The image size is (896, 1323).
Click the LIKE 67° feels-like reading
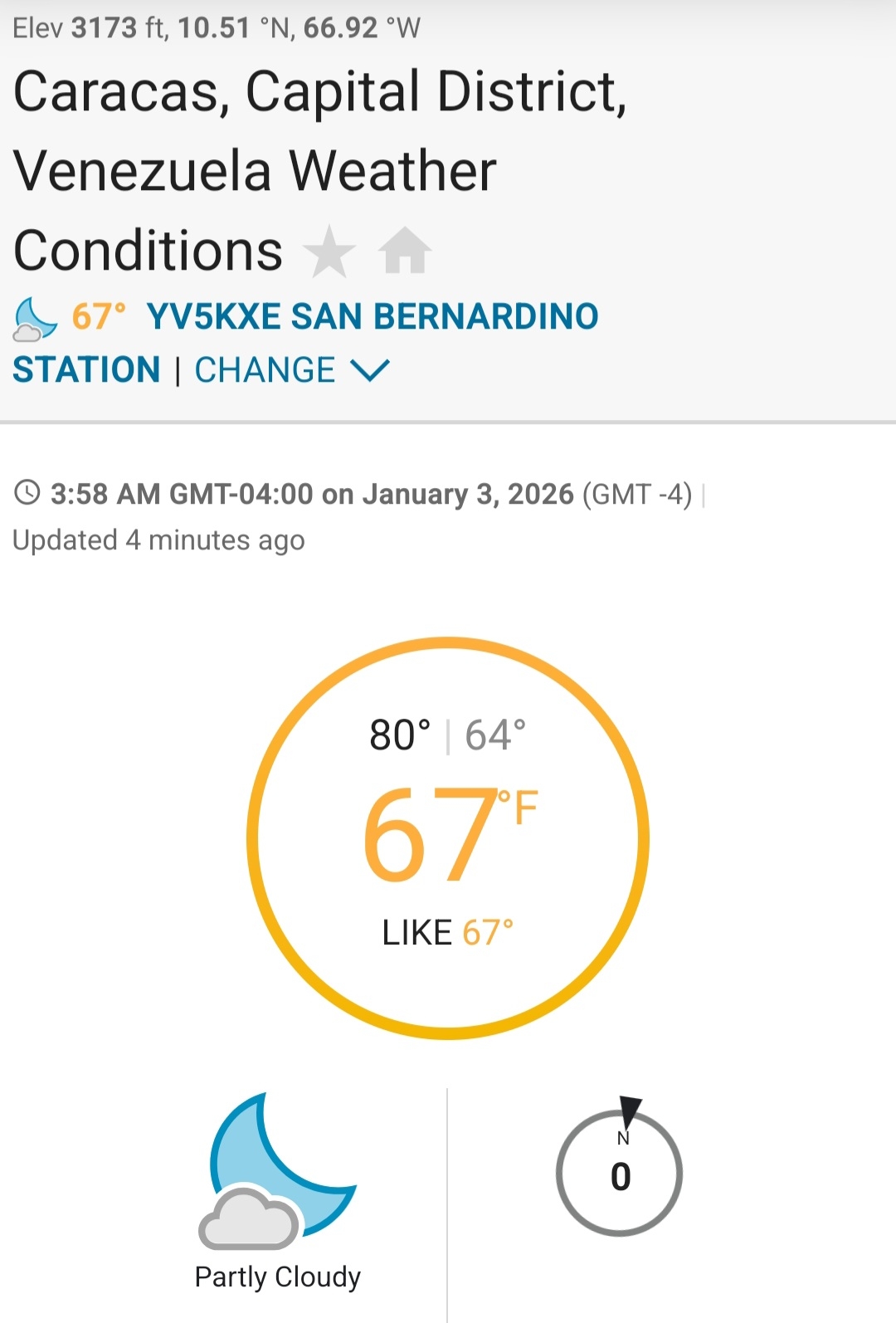click(x=447, y=933)
